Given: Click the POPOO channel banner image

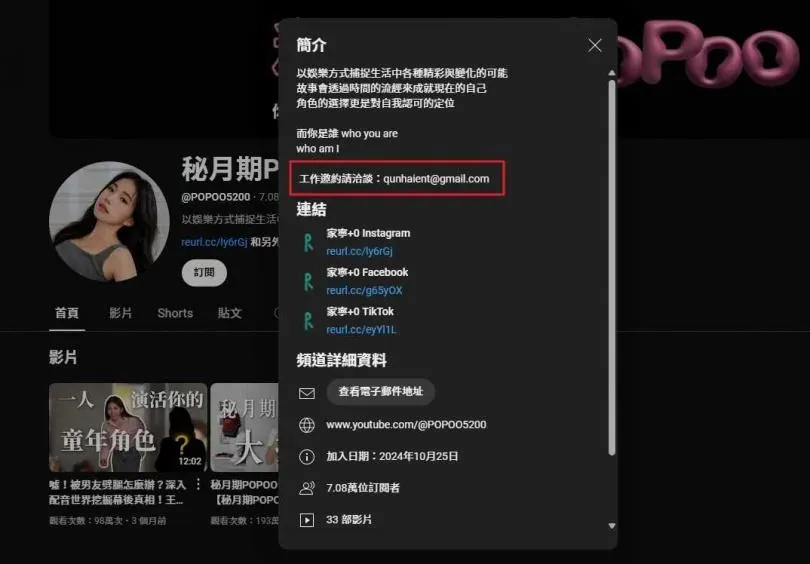Looking at the screenshot, I should tap(713, 67).
